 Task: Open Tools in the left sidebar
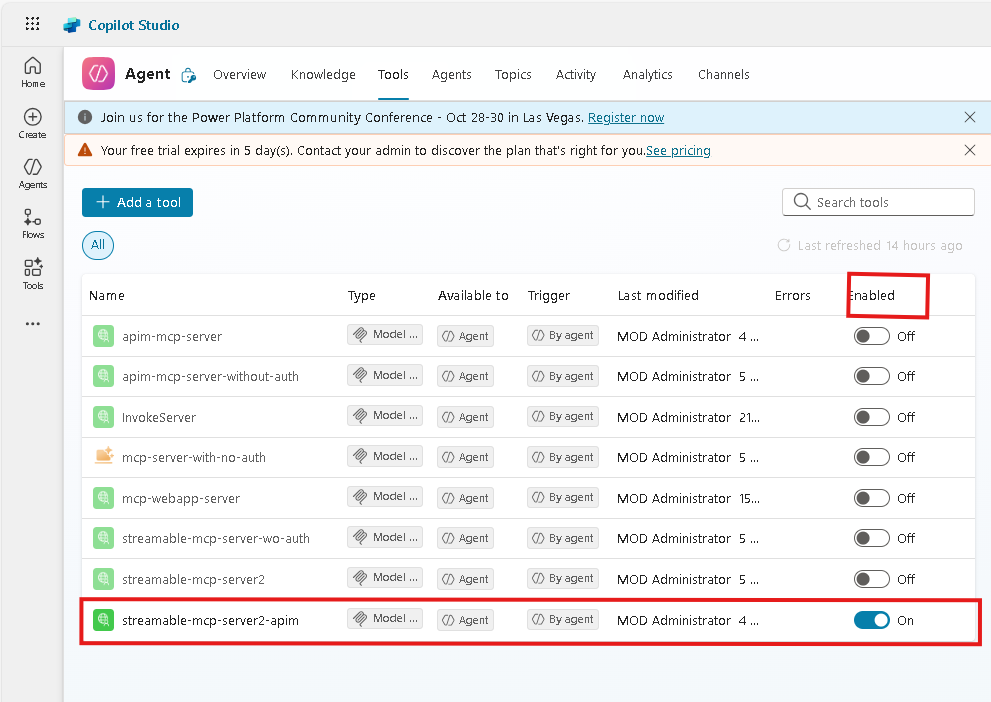[33, 274]
